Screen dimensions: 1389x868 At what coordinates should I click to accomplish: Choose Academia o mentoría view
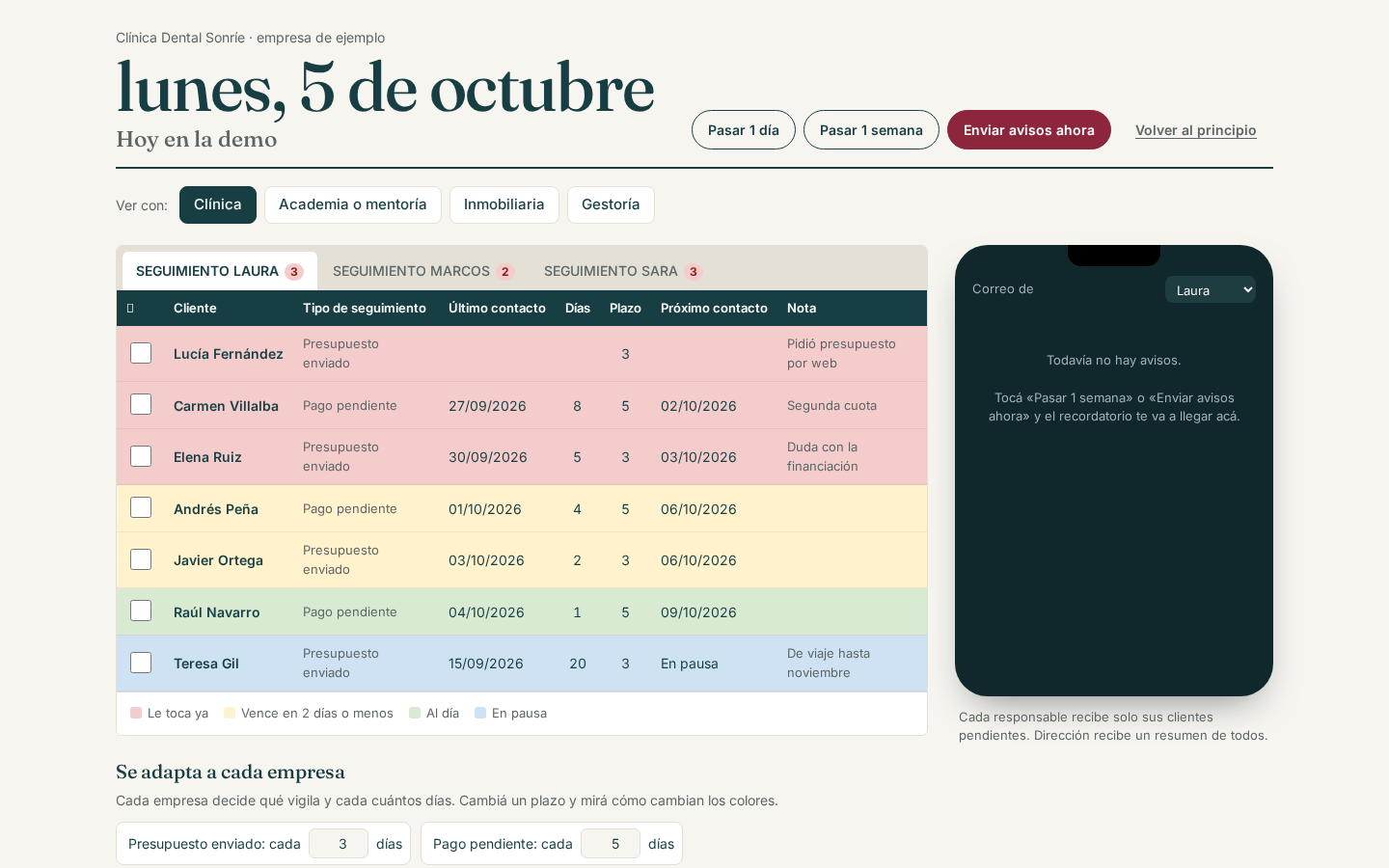pyautogui.click(x=353, y=204)
